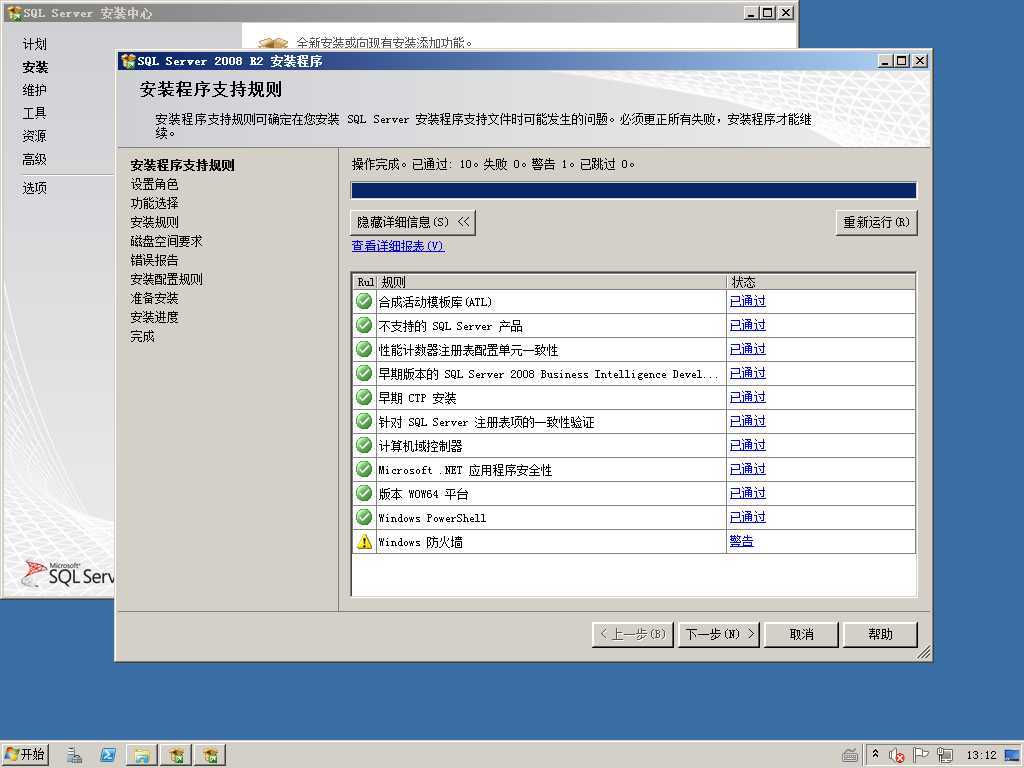Open 已通过 status link for 合成活动模板库(ATL)
The height and width of the screenshot is (768, 1024).
(747, 301)
